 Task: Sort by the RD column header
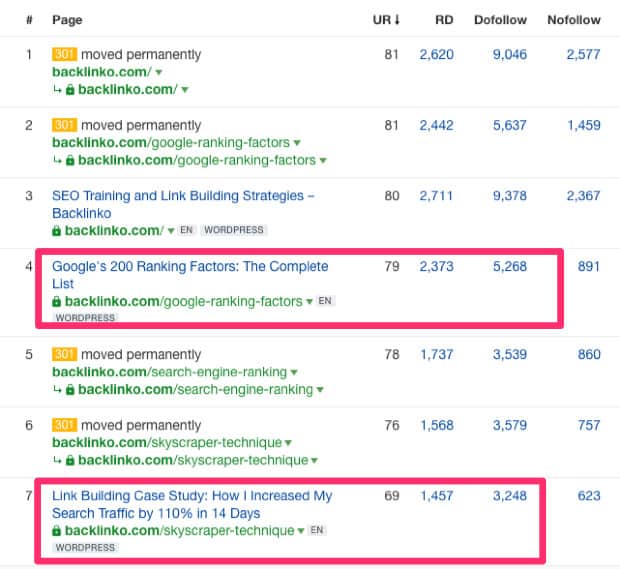444,20
